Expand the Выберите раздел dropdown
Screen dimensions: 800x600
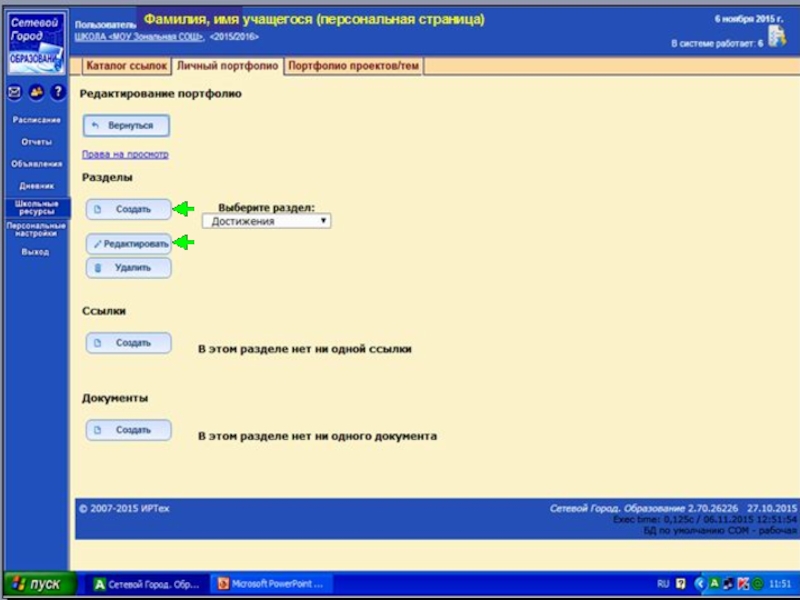[x=267, y=221]
